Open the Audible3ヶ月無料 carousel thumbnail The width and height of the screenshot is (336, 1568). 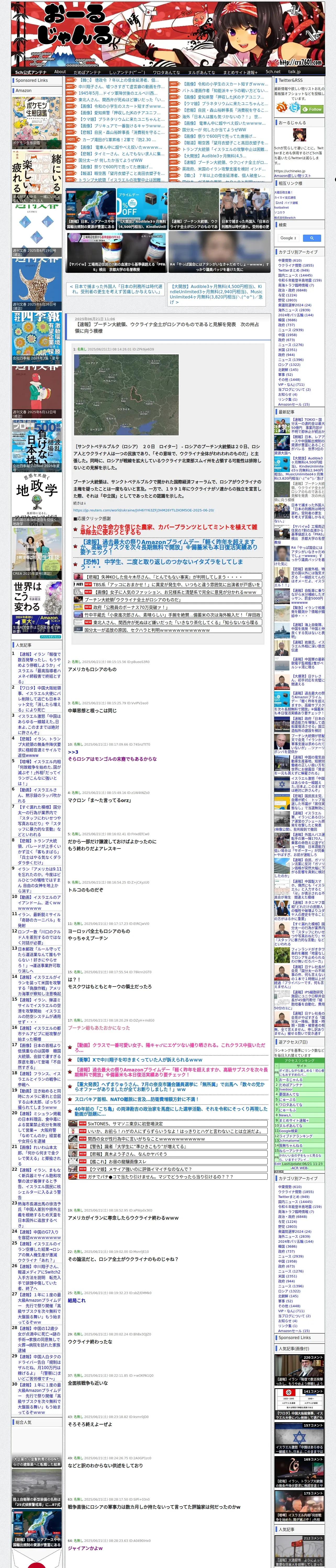coord(142,209)
